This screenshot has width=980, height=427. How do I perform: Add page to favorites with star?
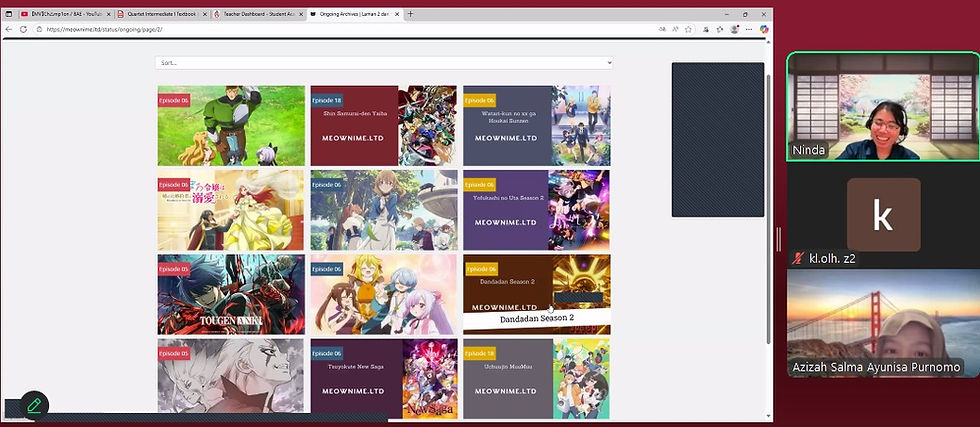coord(688,29)
